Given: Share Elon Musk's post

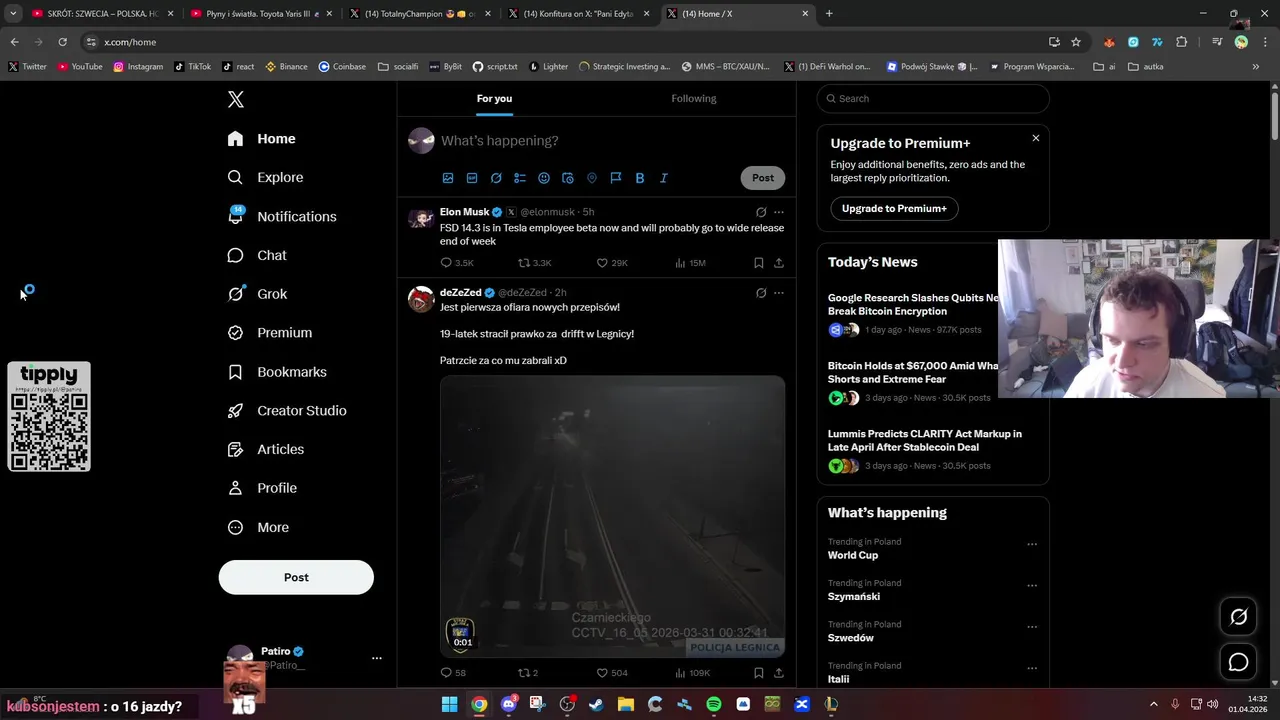Looking at the screenshot, I should [779, 263].
